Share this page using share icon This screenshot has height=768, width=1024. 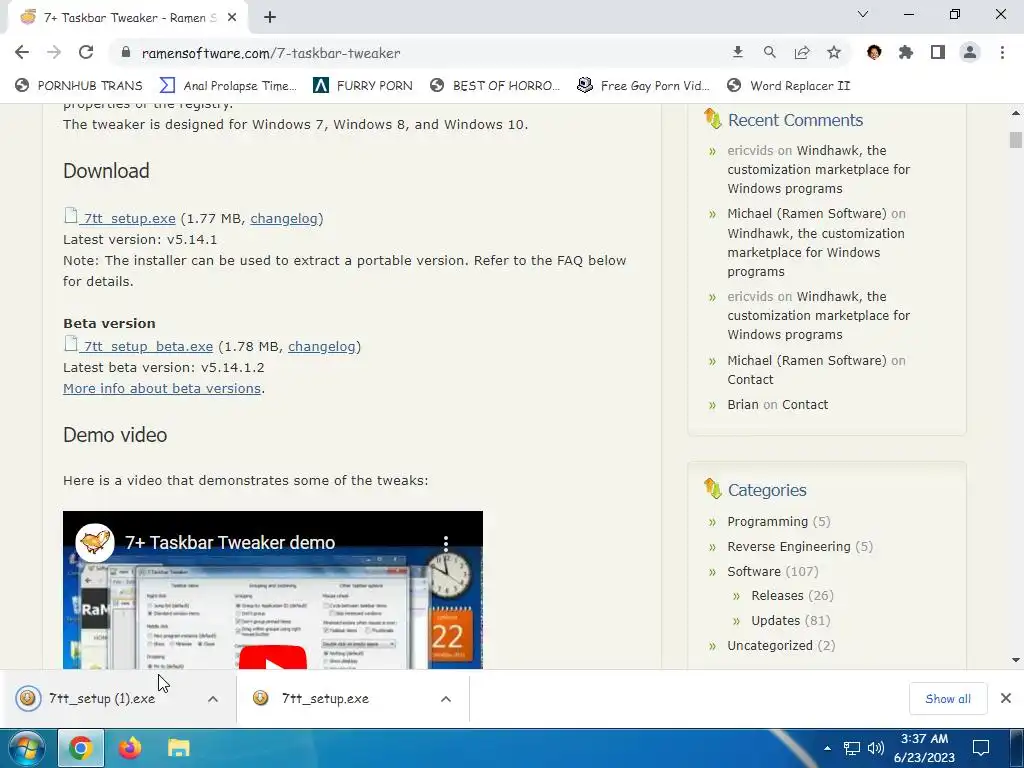pyautogui.click(x=801, y=52)
